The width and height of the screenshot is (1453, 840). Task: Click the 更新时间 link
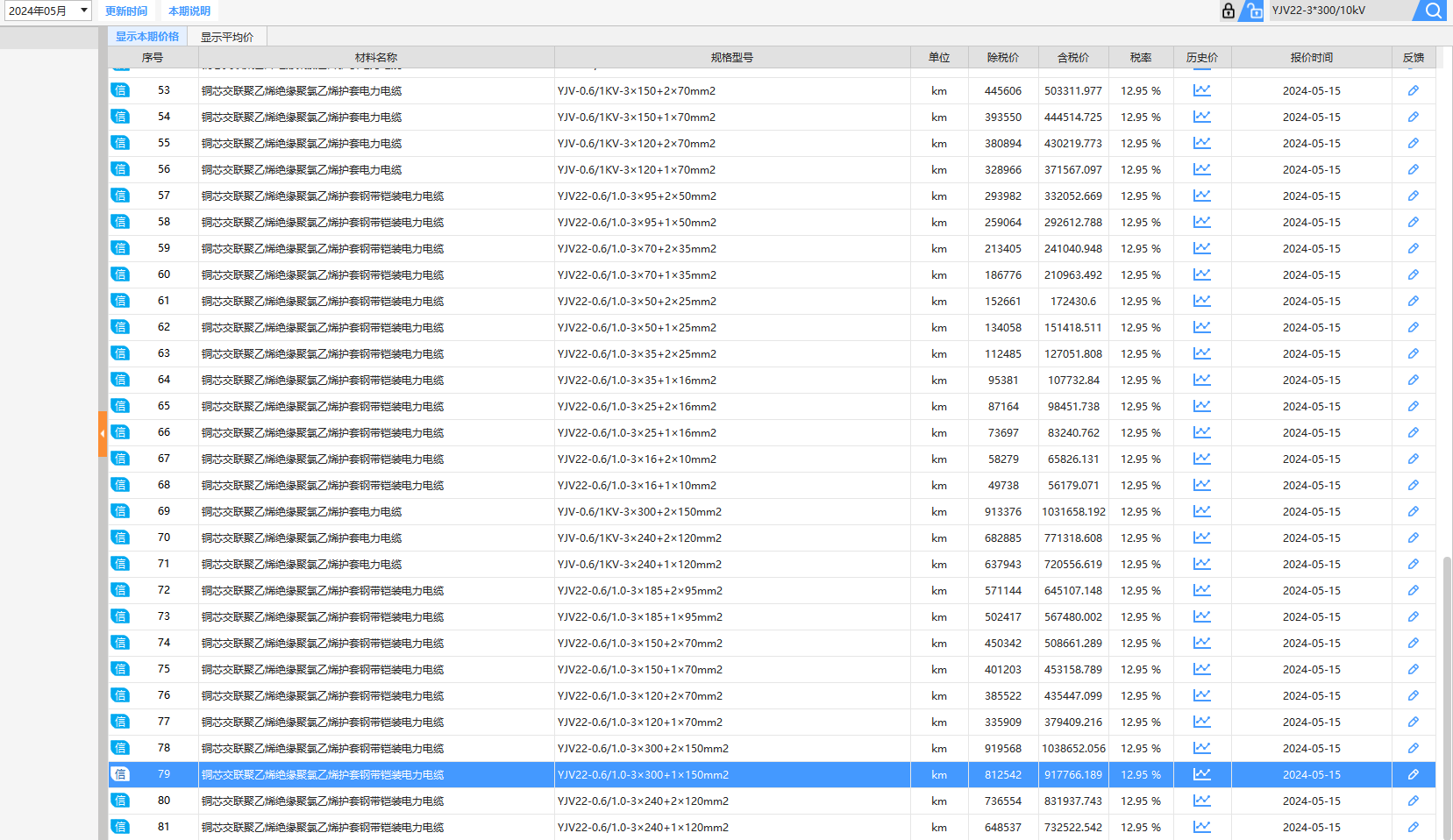tap(126, 11)
